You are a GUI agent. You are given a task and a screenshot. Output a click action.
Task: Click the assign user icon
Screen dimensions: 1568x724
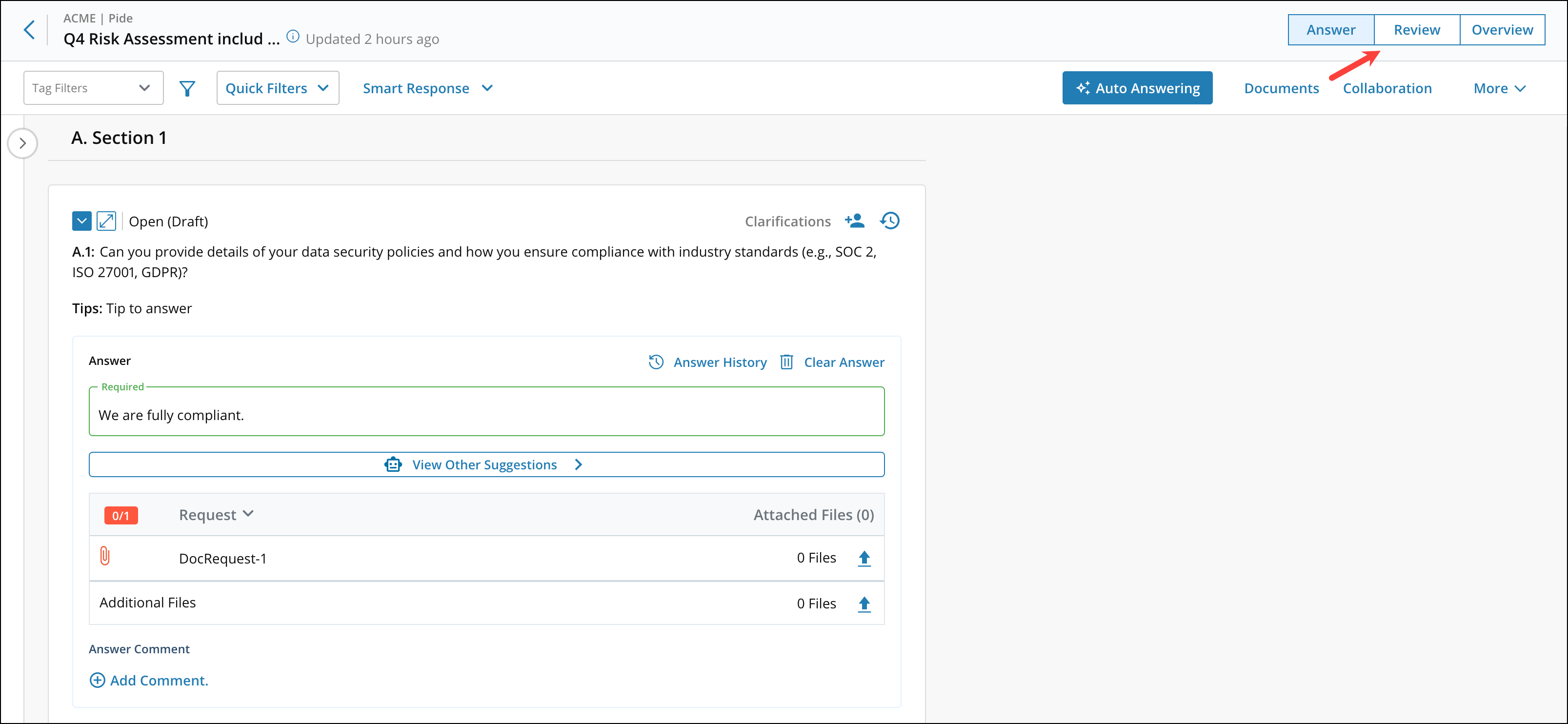point(855,221)
